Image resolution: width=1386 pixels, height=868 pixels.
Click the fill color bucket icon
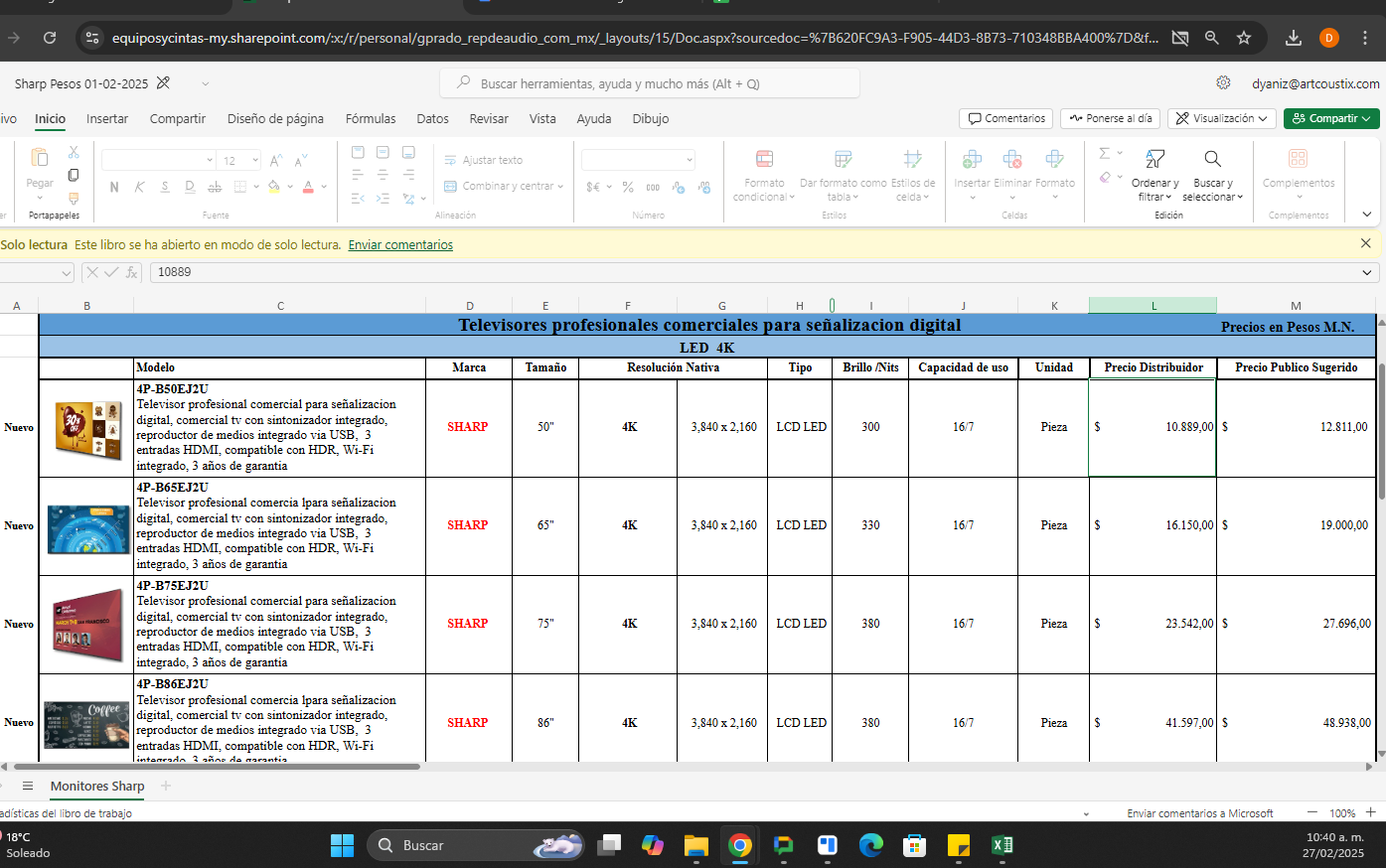point(274,187)
